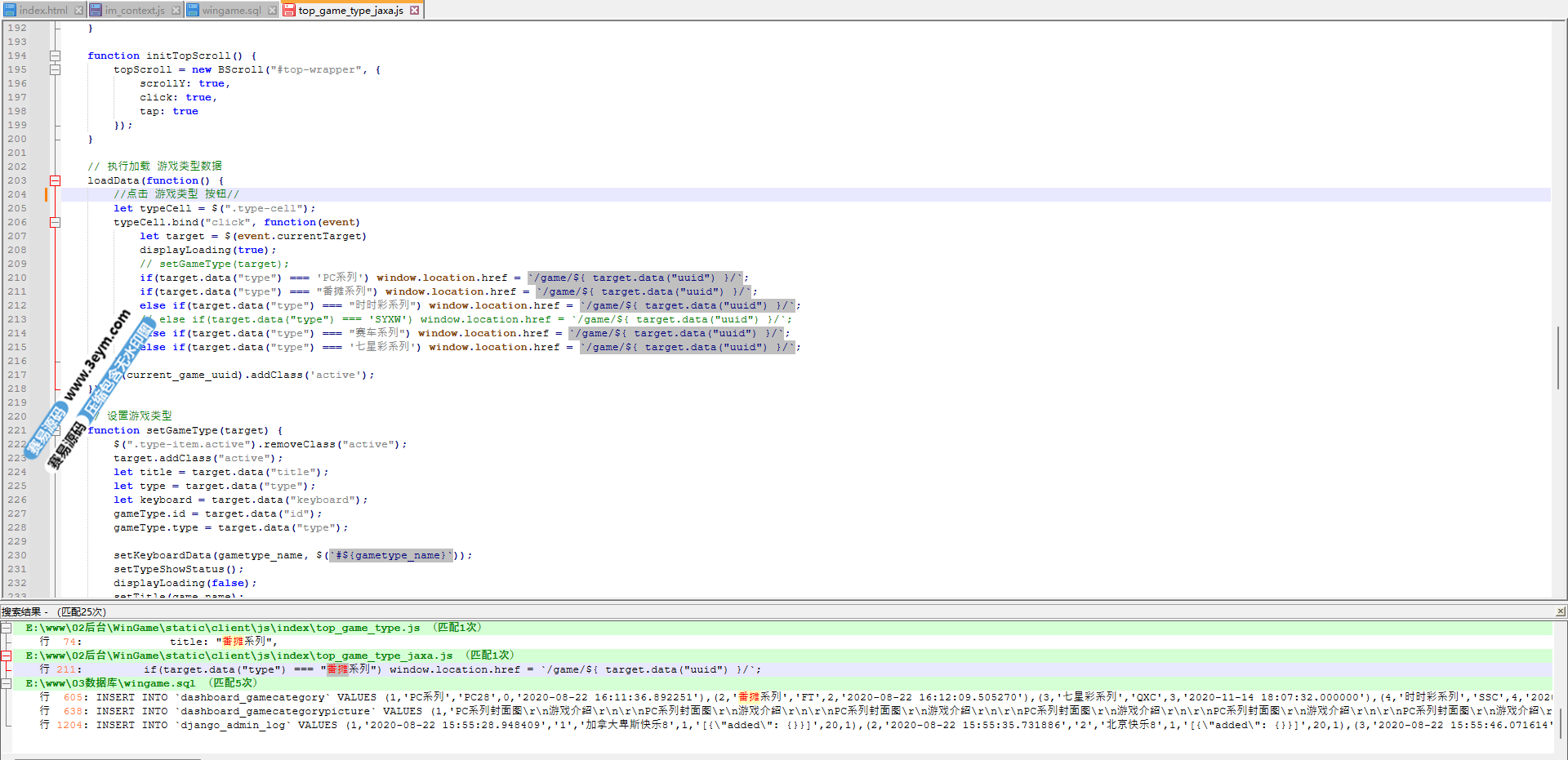This screenshot has height=760, width=1568.
Task: Collapse top_game_type.js search result group
Action: tap(7, 628)
